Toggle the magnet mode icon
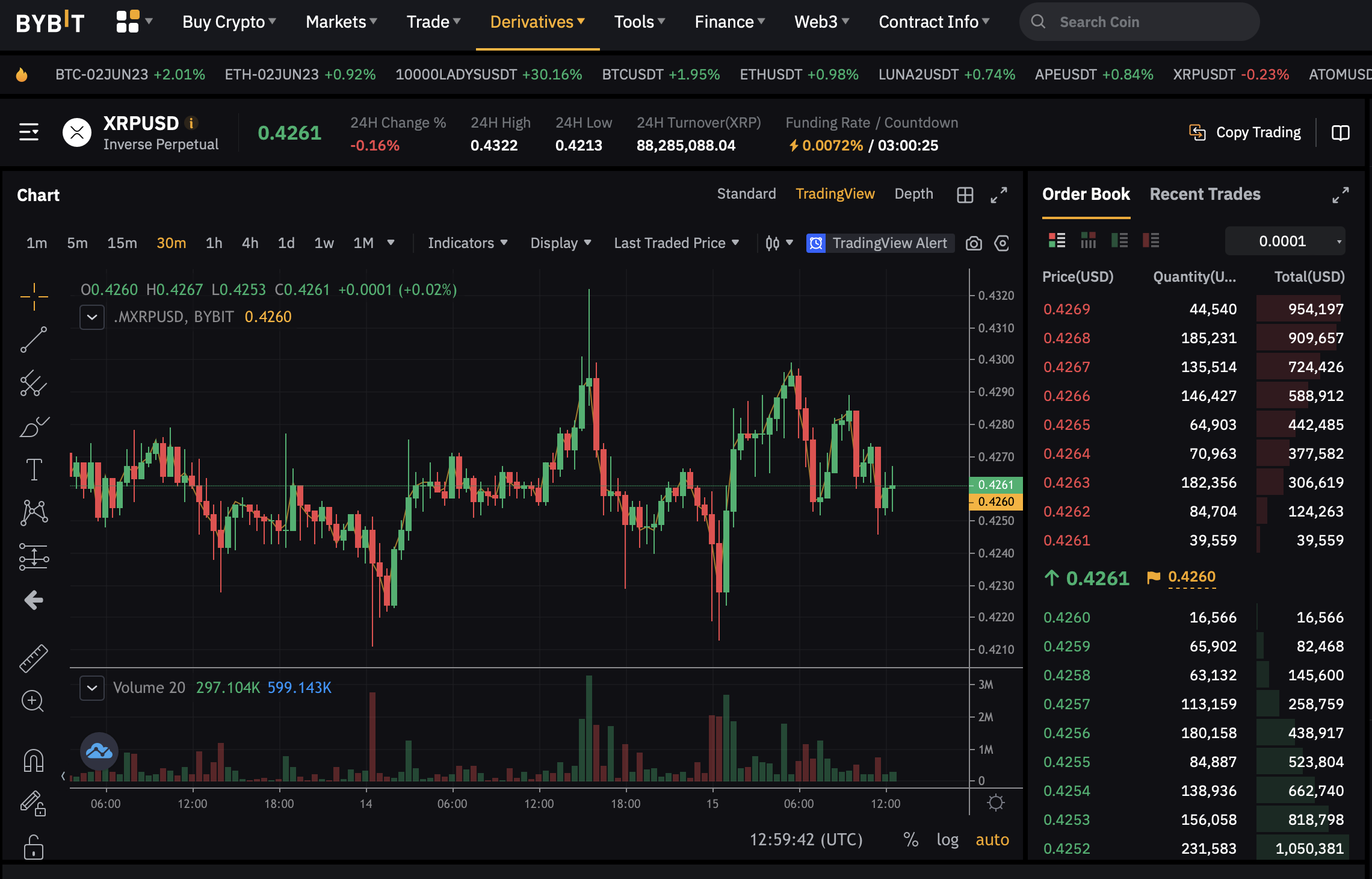 pos(34,760)
